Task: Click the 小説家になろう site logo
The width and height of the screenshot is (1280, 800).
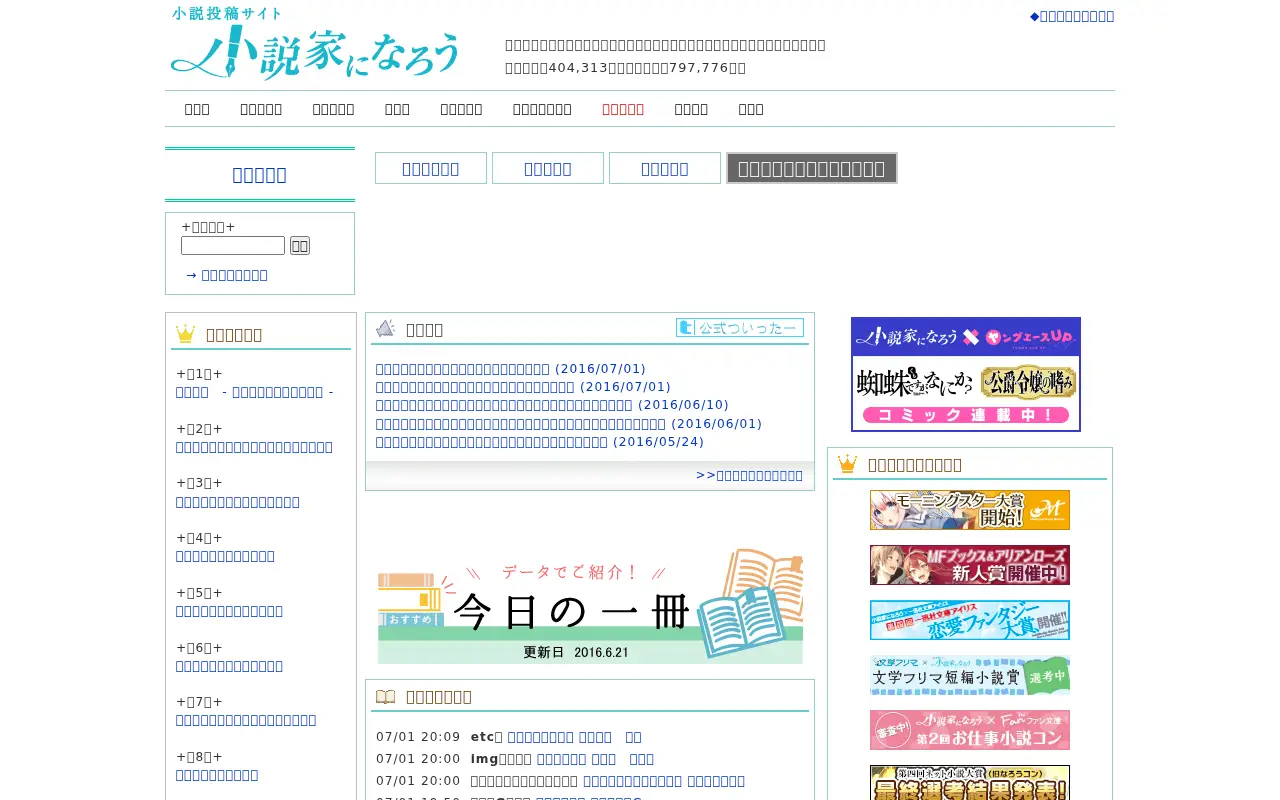Action: click(315, 44)
